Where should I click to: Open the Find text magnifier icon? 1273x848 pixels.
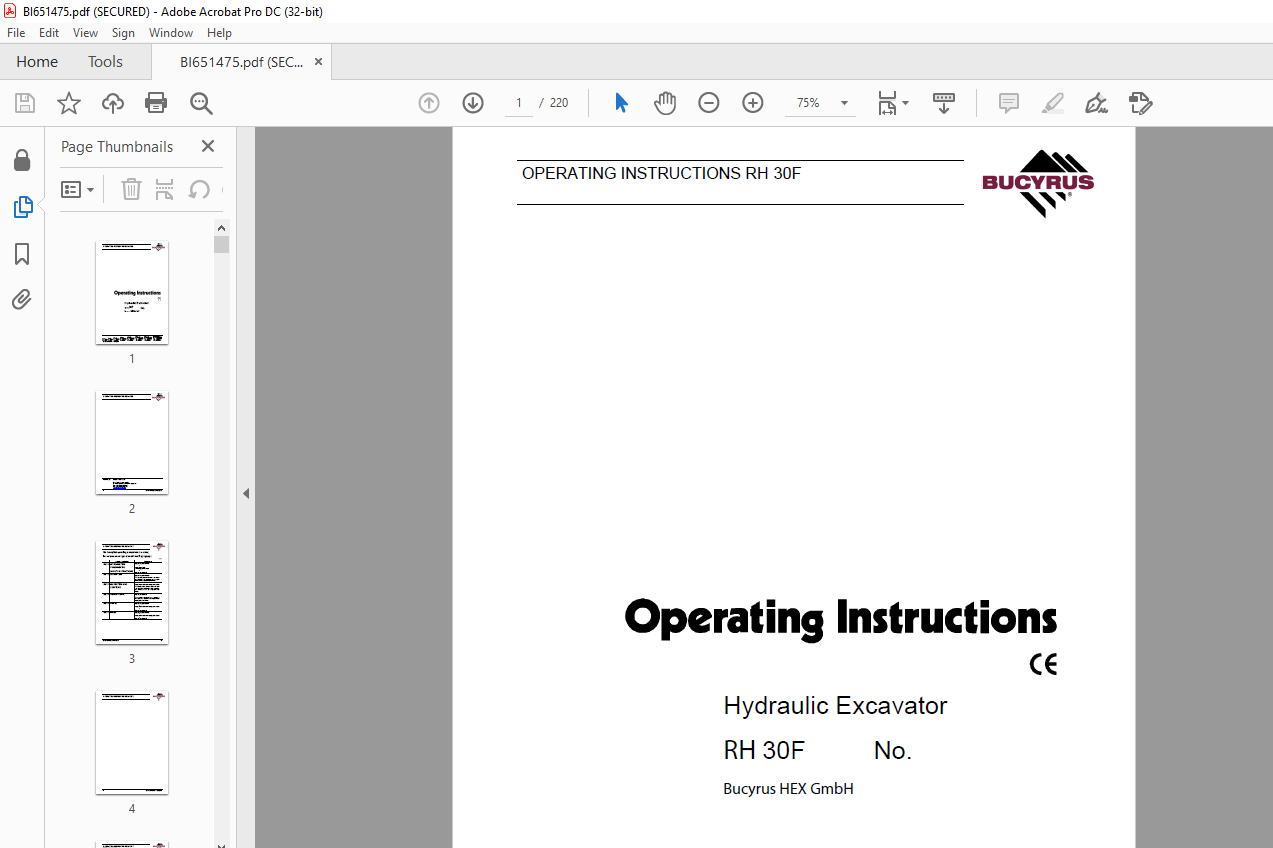pos(201,103)
